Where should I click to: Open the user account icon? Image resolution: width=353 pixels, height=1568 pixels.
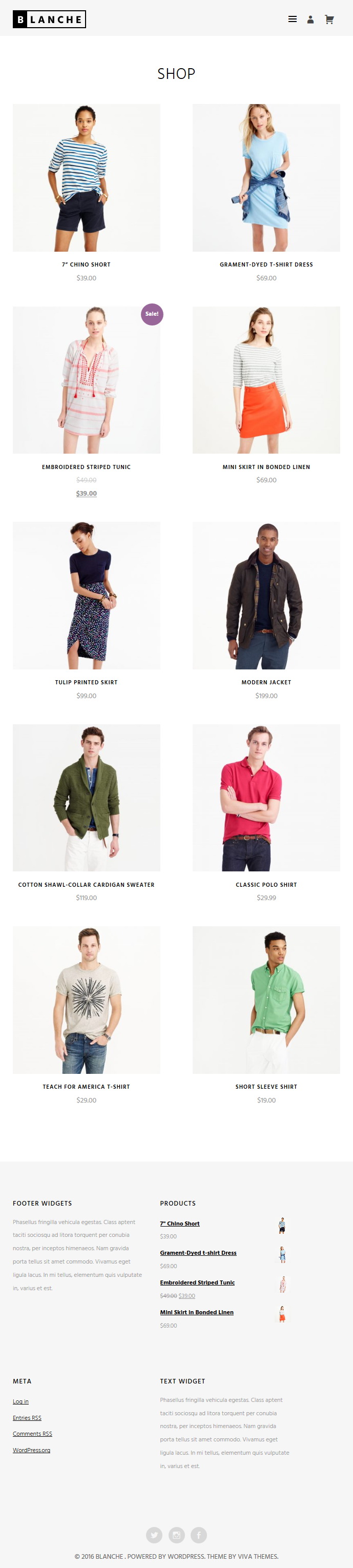[310, 19]
